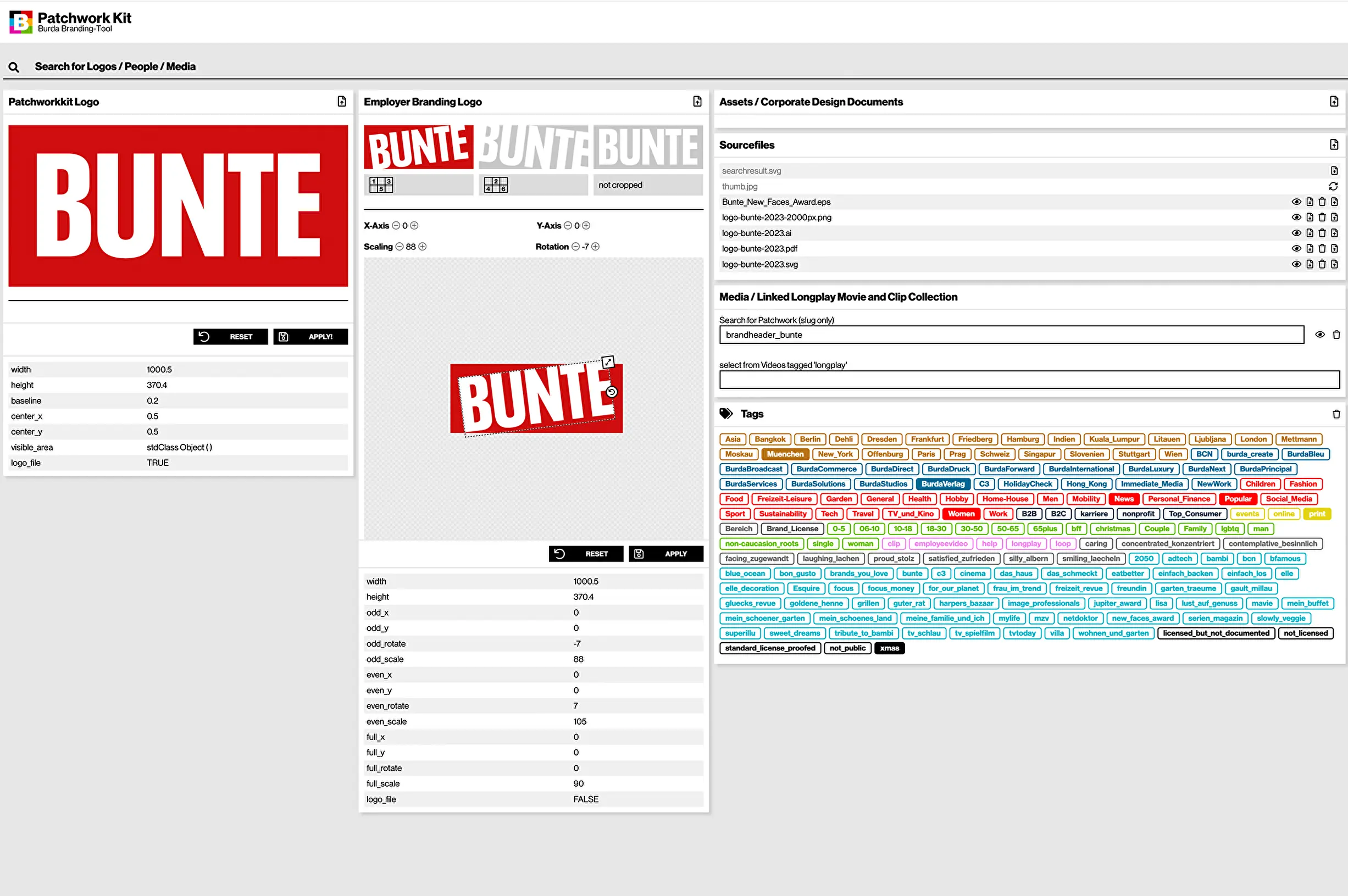Download the Bunte_New_Faces_Award.eps file
The width and height of the screenshot is (1348, 896).
point(1309,202)
